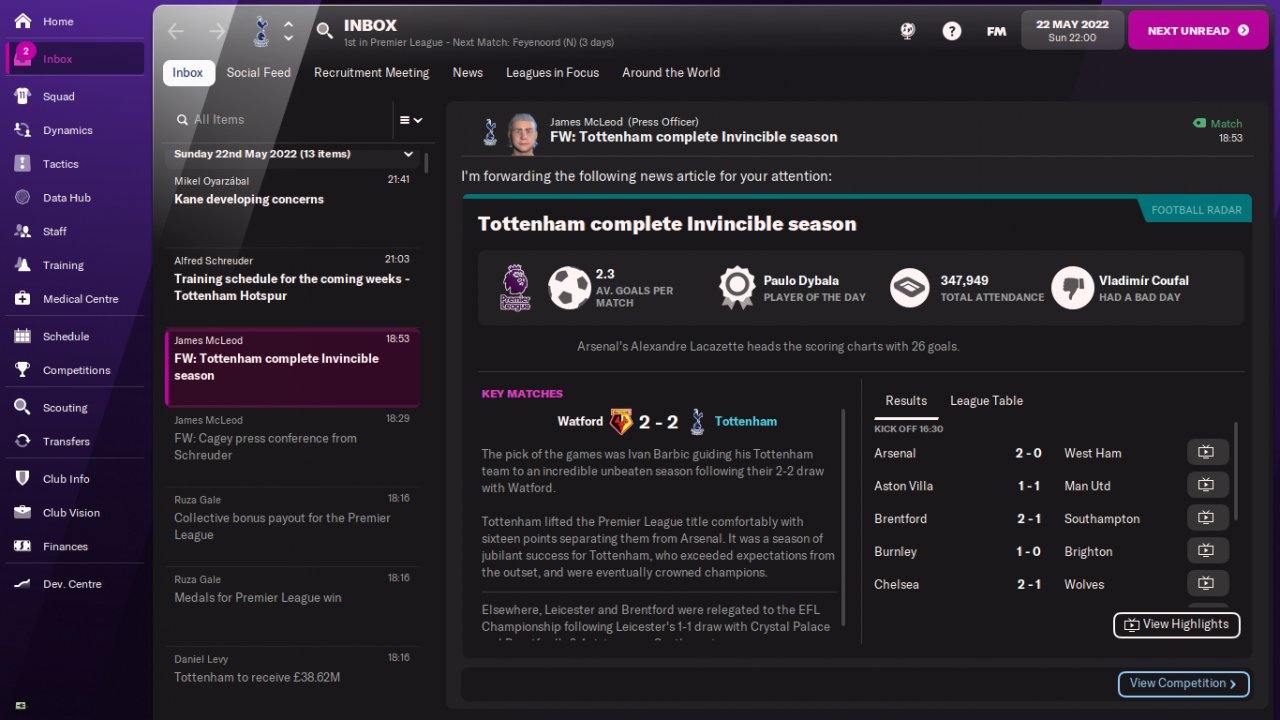Viewport: 1280px width, 720px height.
Task: Click the Tottenham club badge in the header
Action: coord(260,31)
